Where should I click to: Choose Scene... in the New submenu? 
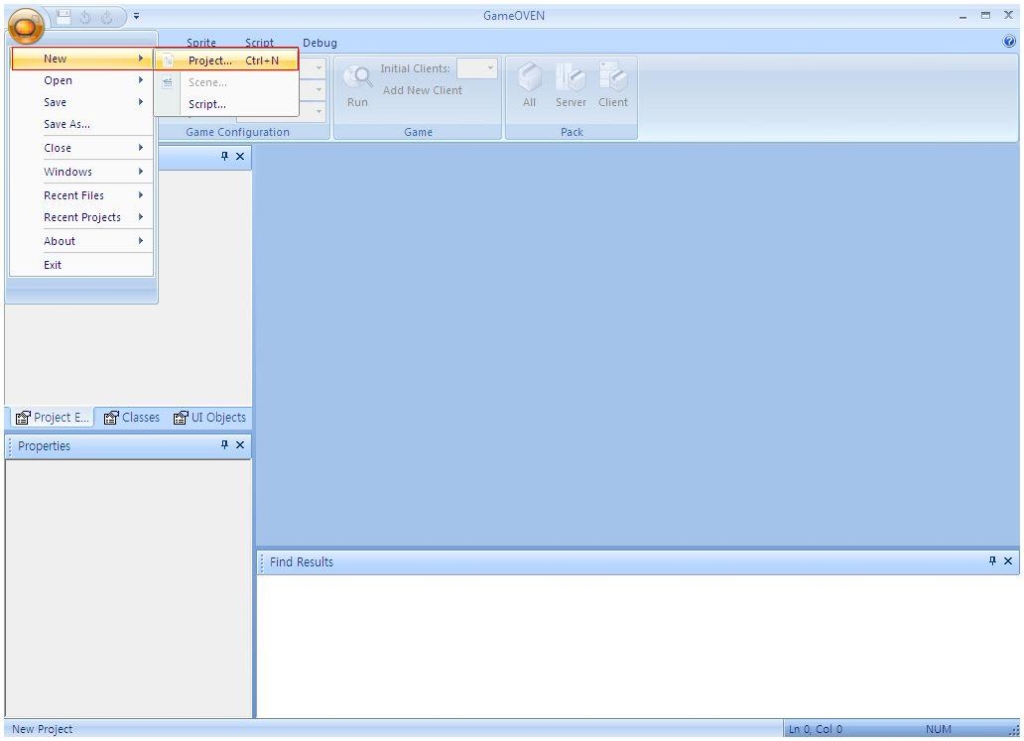(x=227, y=82)
